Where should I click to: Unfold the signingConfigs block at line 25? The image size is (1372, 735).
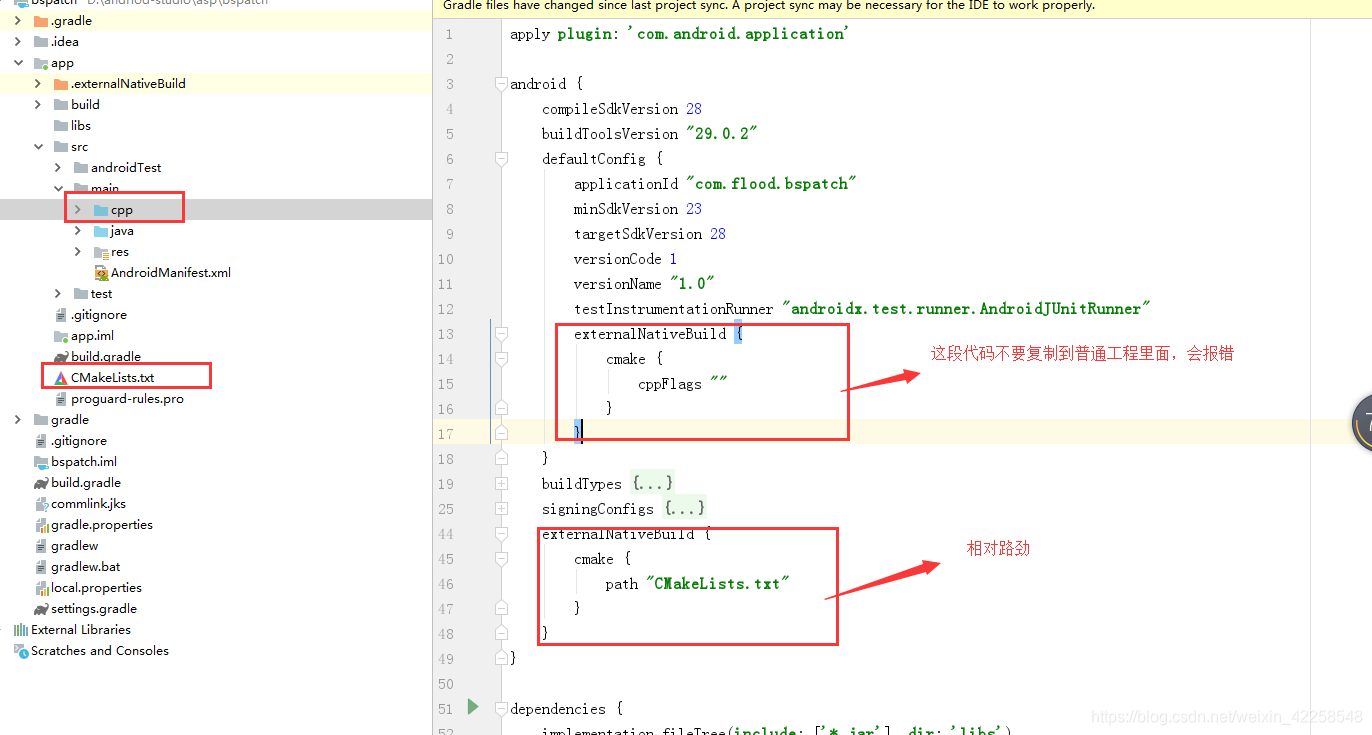coord(501,509)
